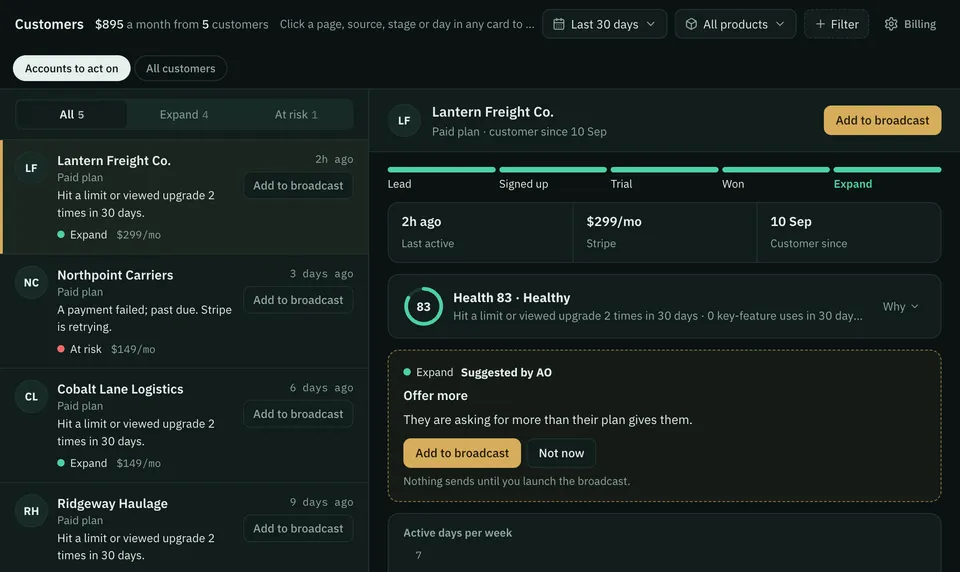The height and width of the screenshot is (572, 960).
Task: Click the calendar icon in date range selector
Action: coord(558,24)
